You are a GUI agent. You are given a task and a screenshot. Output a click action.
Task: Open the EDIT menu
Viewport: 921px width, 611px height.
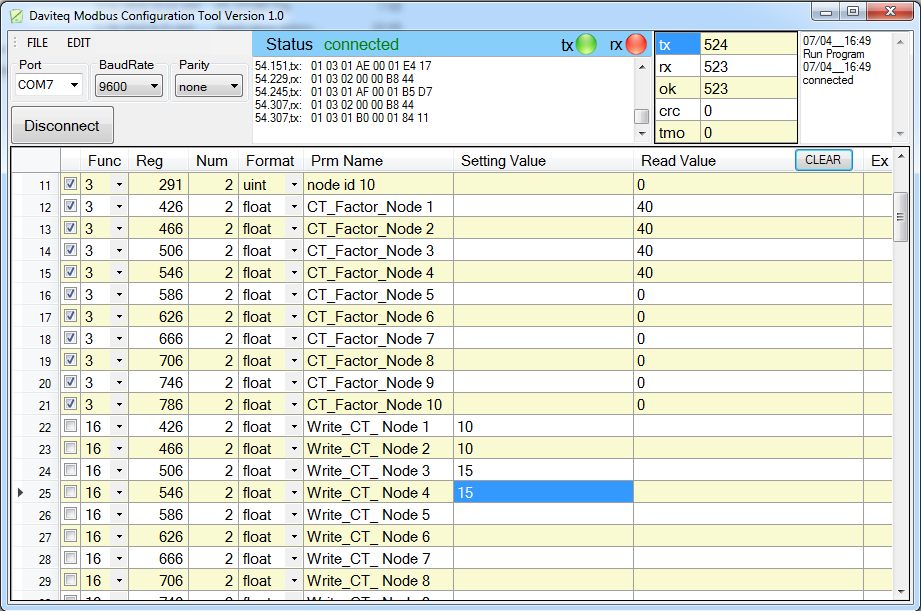(79, 43)
